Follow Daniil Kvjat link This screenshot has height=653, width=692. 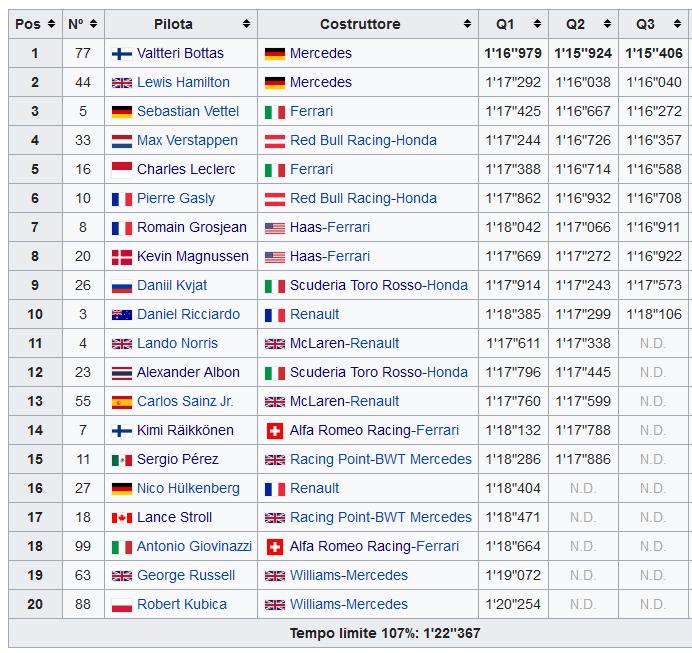pyautogui.click(x=172, y=285)
